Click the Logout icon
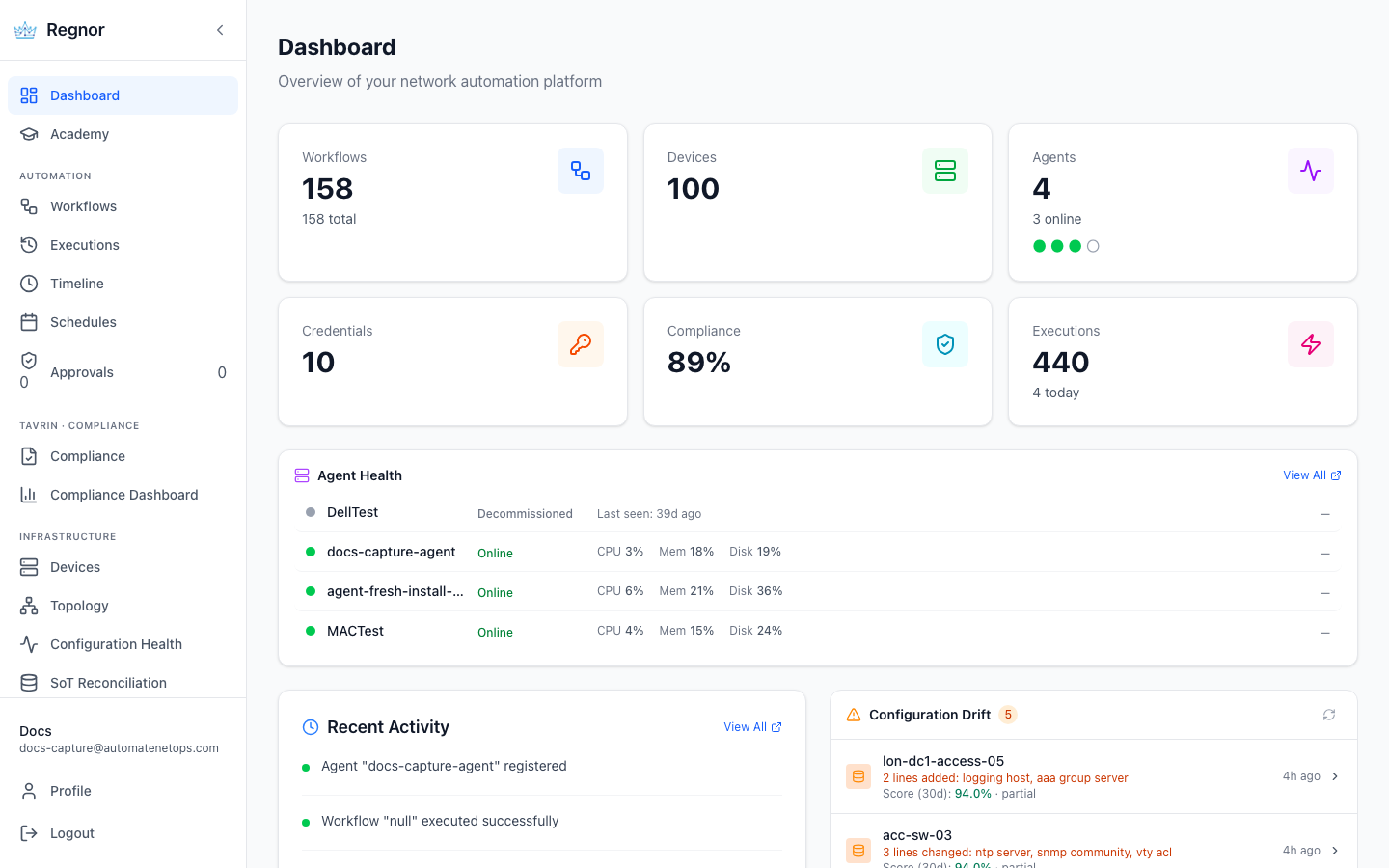 coord(29,833)
